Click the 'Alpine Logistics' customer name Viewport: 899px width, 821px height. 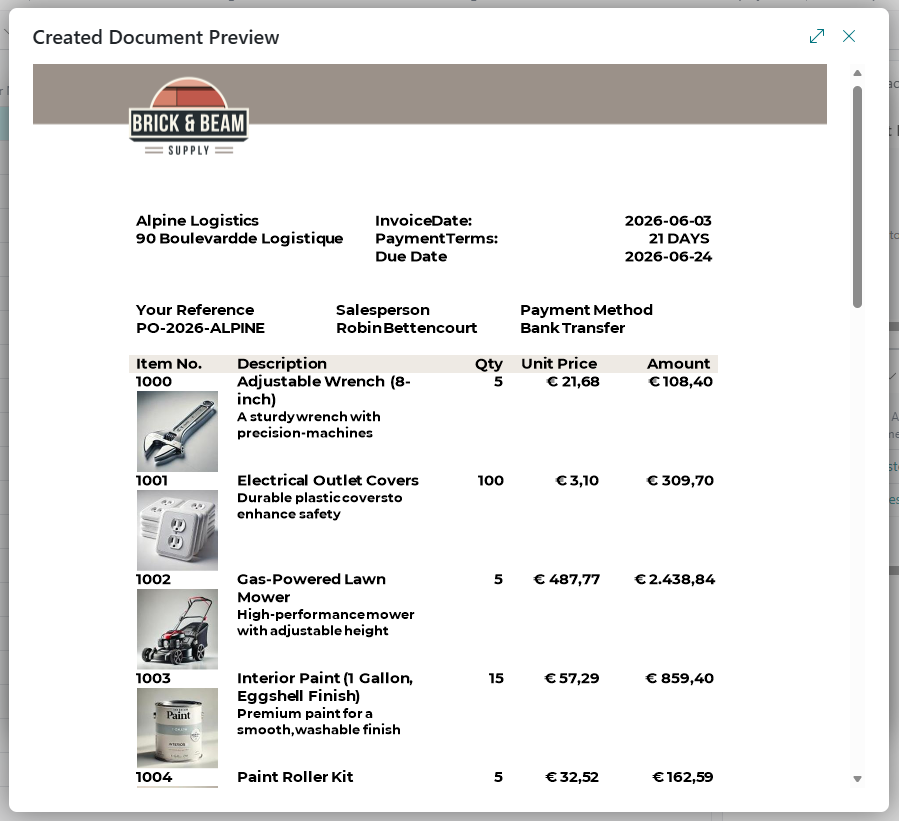[197, 221]
